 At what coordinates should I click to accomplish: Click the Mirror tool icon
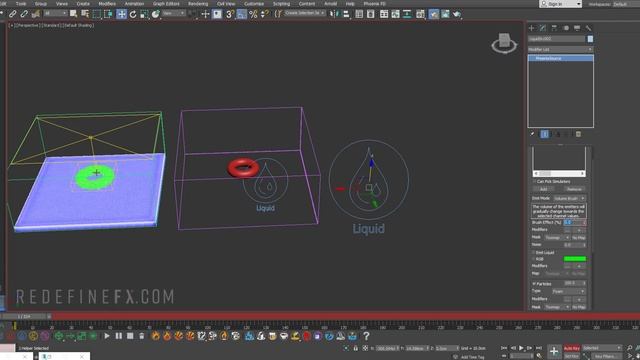click(x=335, y=14)
